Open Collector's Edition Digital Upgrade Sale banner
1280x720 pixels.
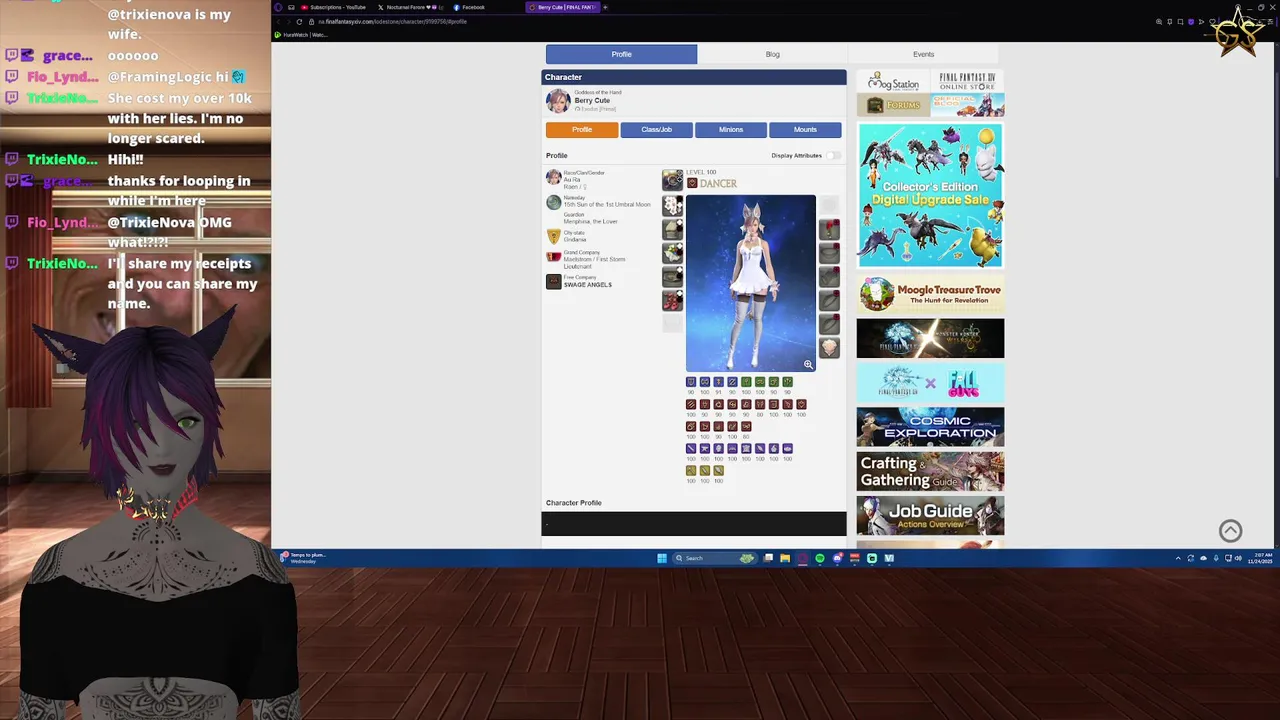coord(930,195)
